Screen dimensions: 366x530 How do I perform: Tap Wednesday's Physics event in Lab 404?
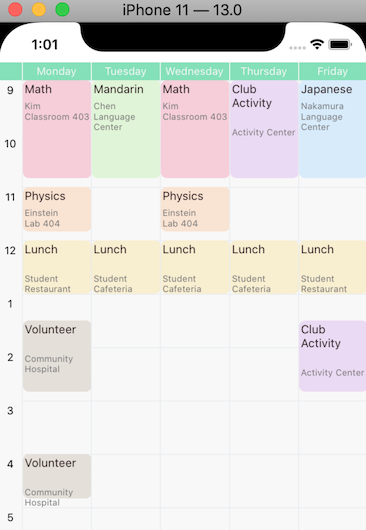tap(195, 210)
